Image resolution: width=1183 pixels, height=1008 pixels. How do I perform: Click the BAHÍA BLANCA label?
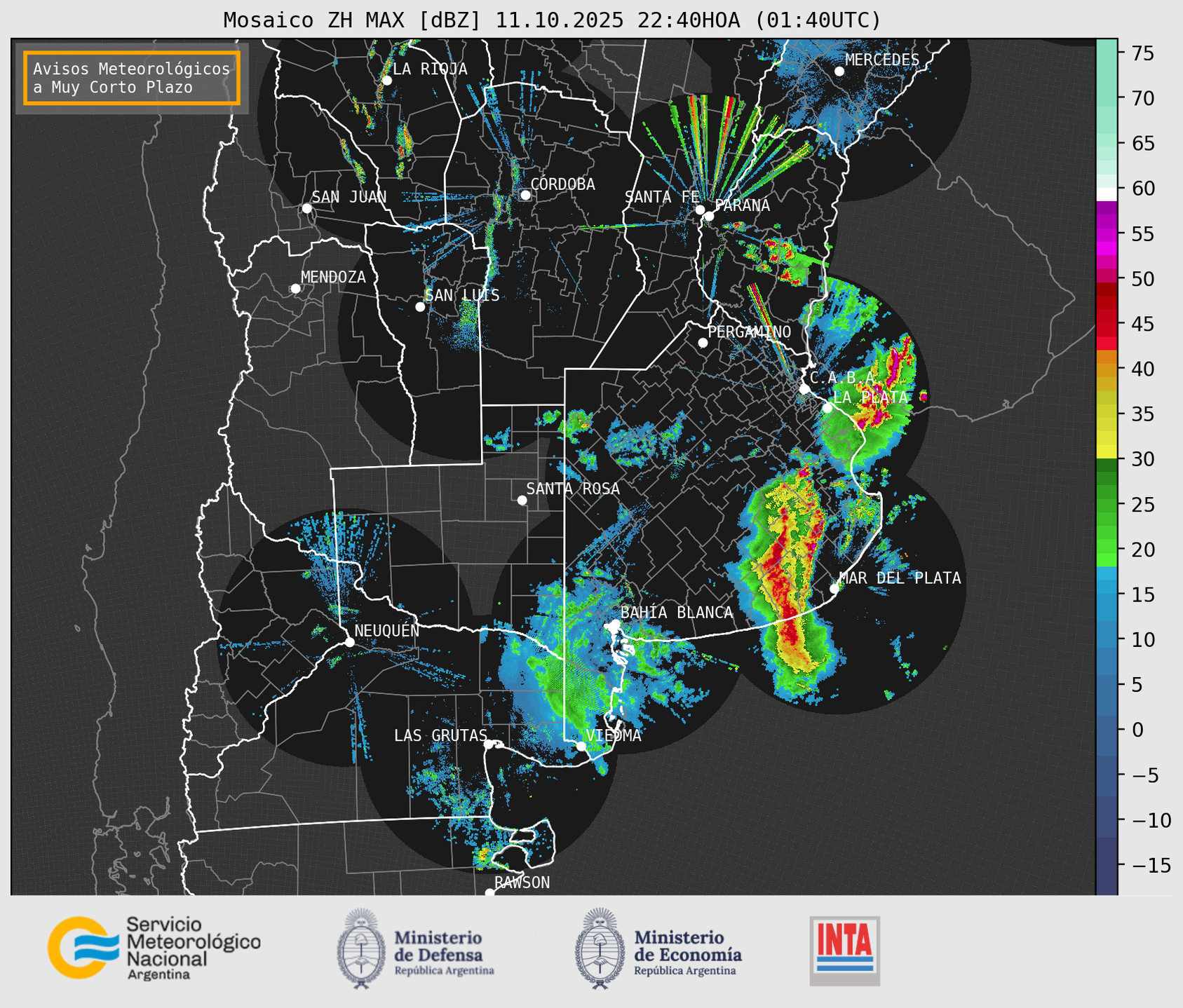click(677, 613)
